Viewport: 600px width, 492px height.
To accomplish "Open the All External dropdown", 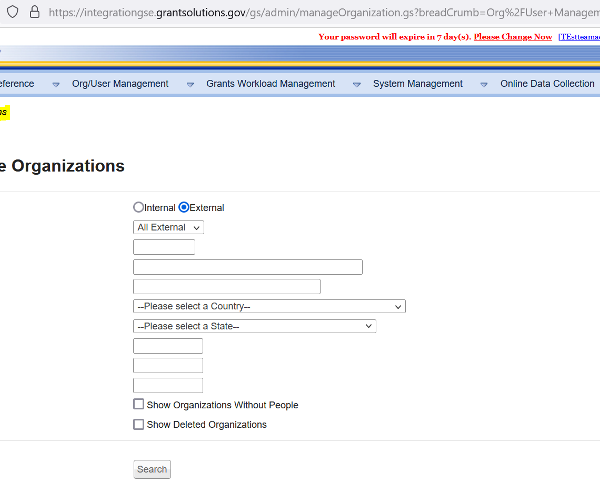I will coord(168,227).
